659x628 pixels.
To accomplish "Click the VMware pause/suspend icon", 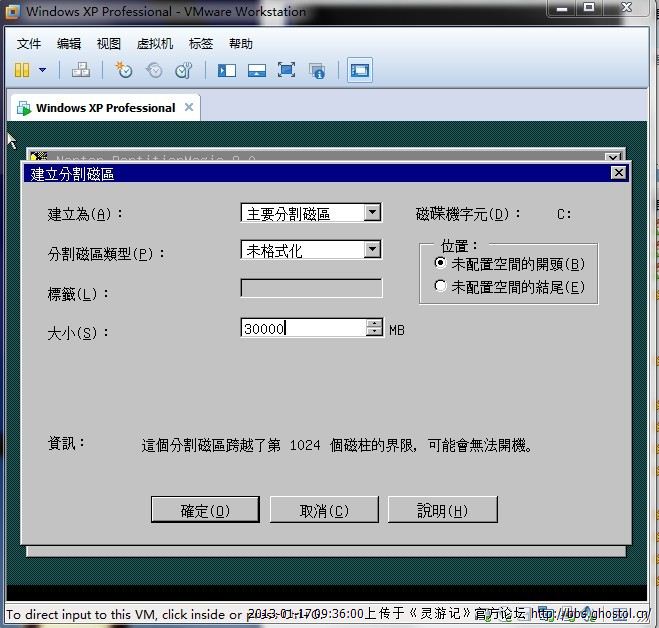I will pos(22,70).
